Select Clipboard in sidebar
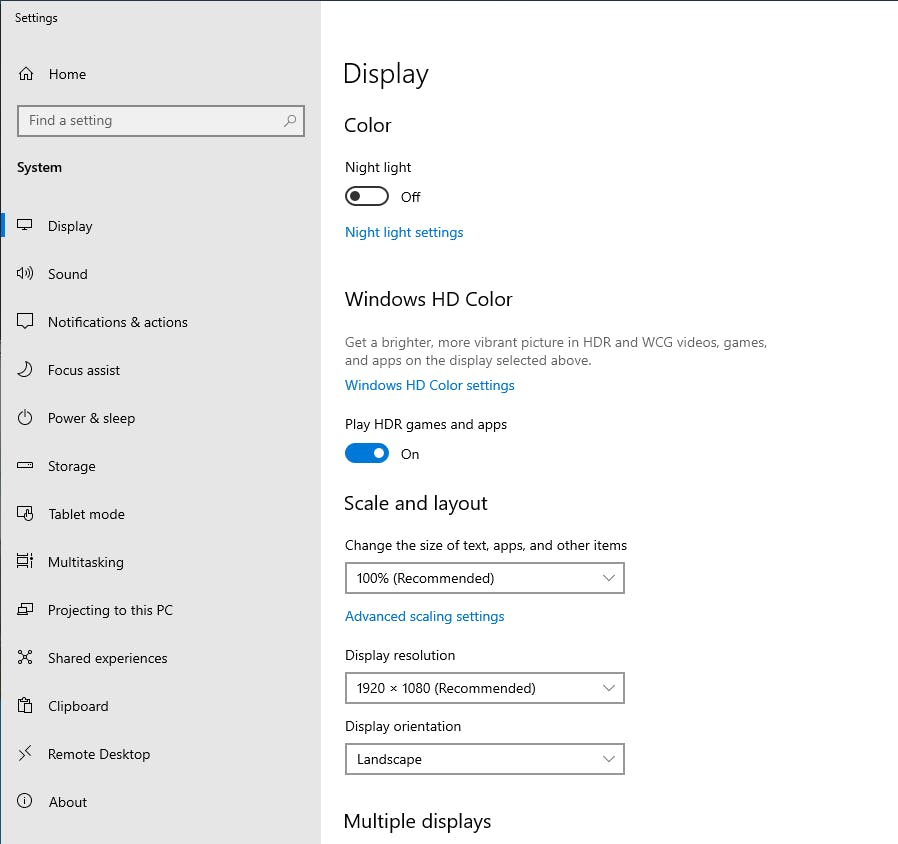The height and width of the screenshot is (844, 898). [x=160, y=707]
